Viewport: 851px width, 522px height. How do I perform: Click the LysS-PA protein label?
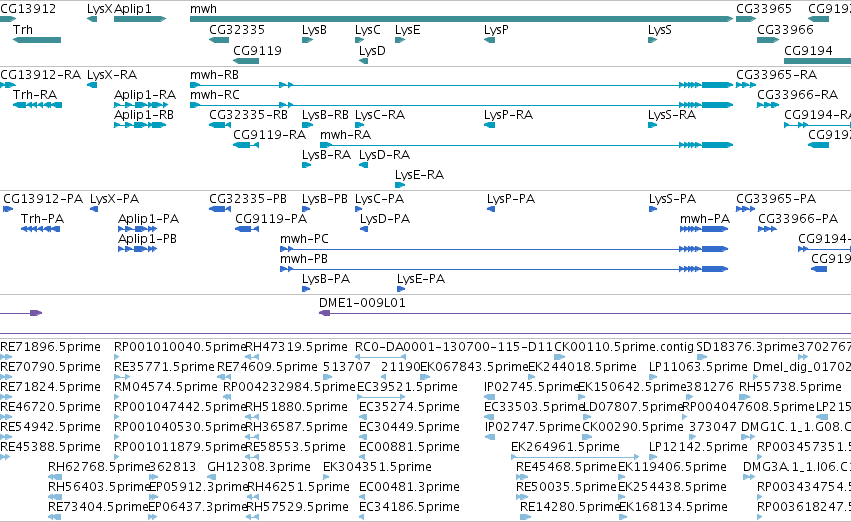(672, 199)
